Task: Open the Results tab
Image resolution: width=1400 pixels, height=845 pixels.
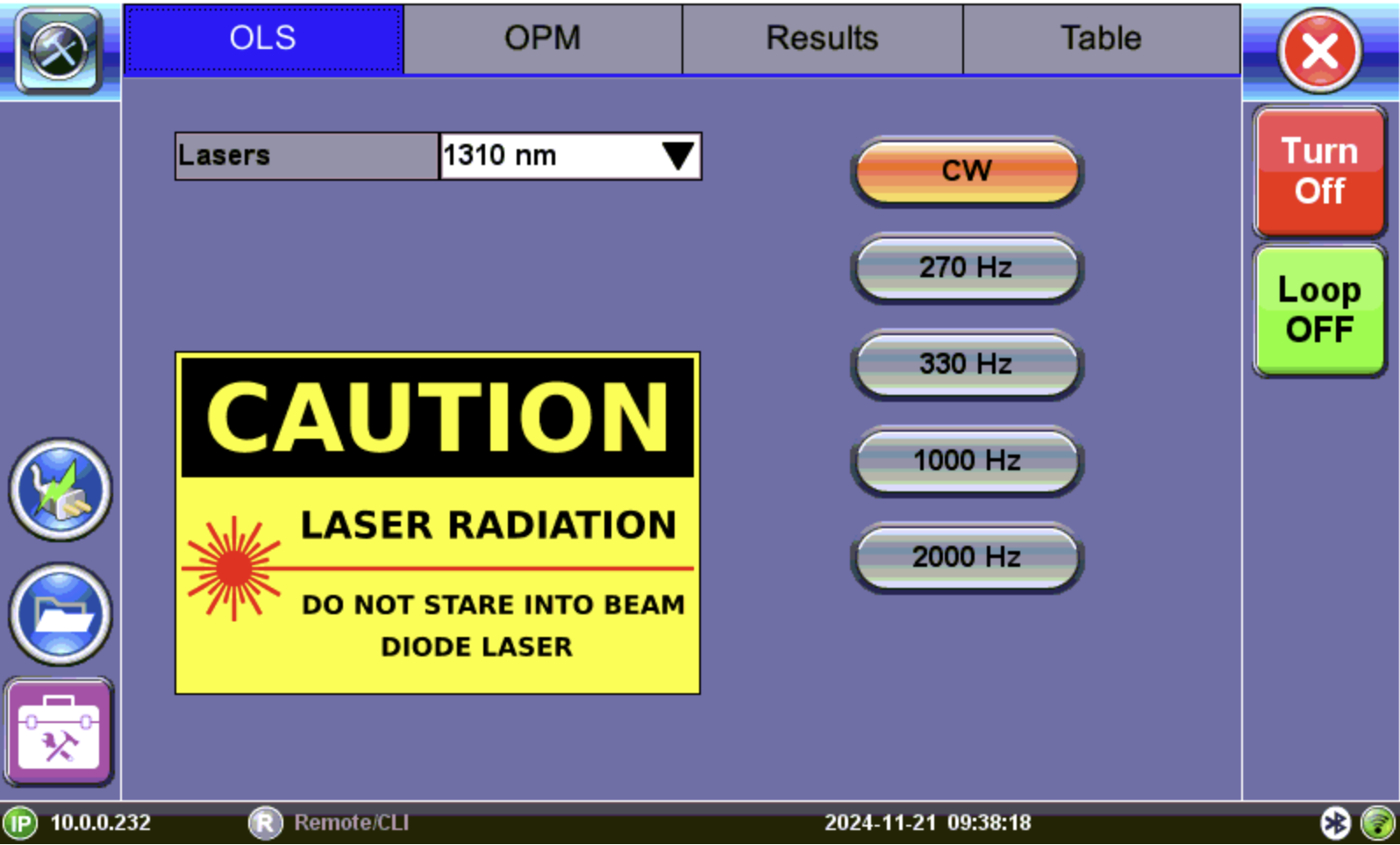Action: (x=822, y=39)
